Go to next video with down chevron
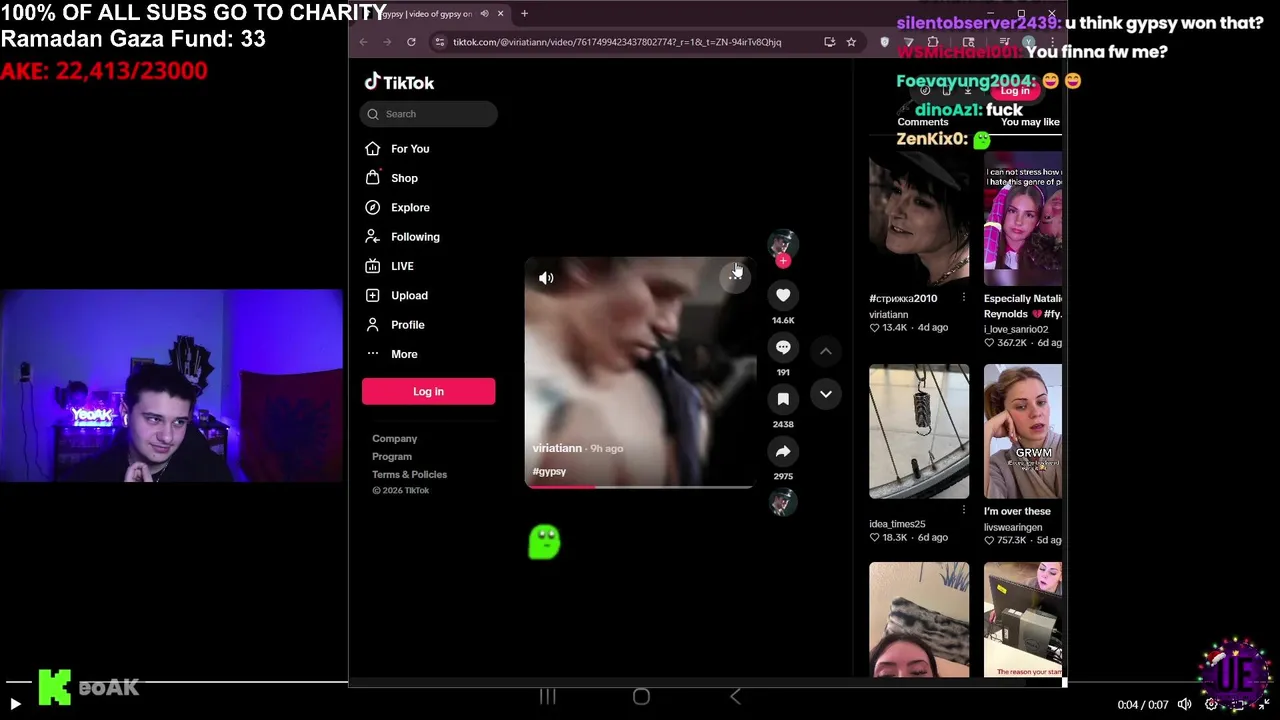Image resolution: width=1280 pixels, height=720 pixels. point(826,394)
